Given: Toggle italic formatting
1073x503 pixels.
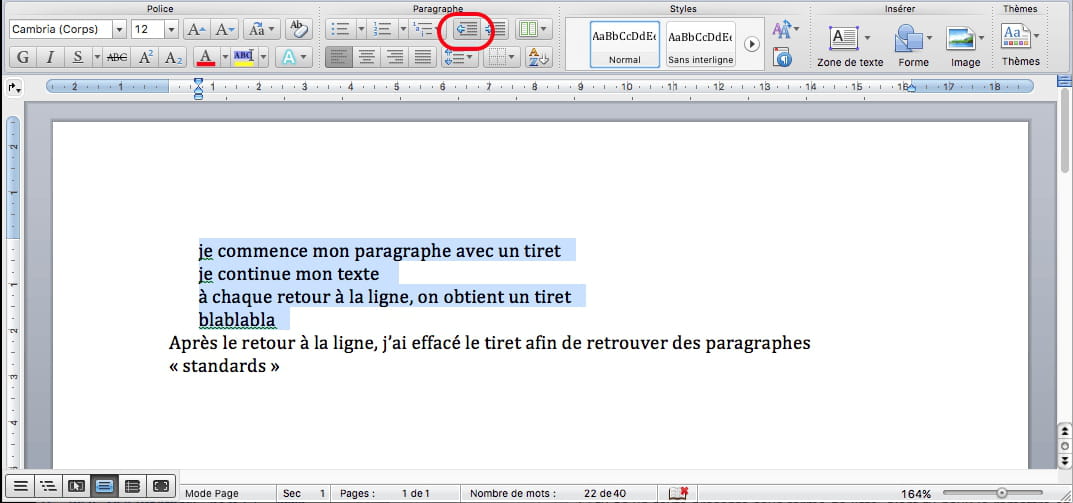Looking at the screenshot, I should (50, 57).
